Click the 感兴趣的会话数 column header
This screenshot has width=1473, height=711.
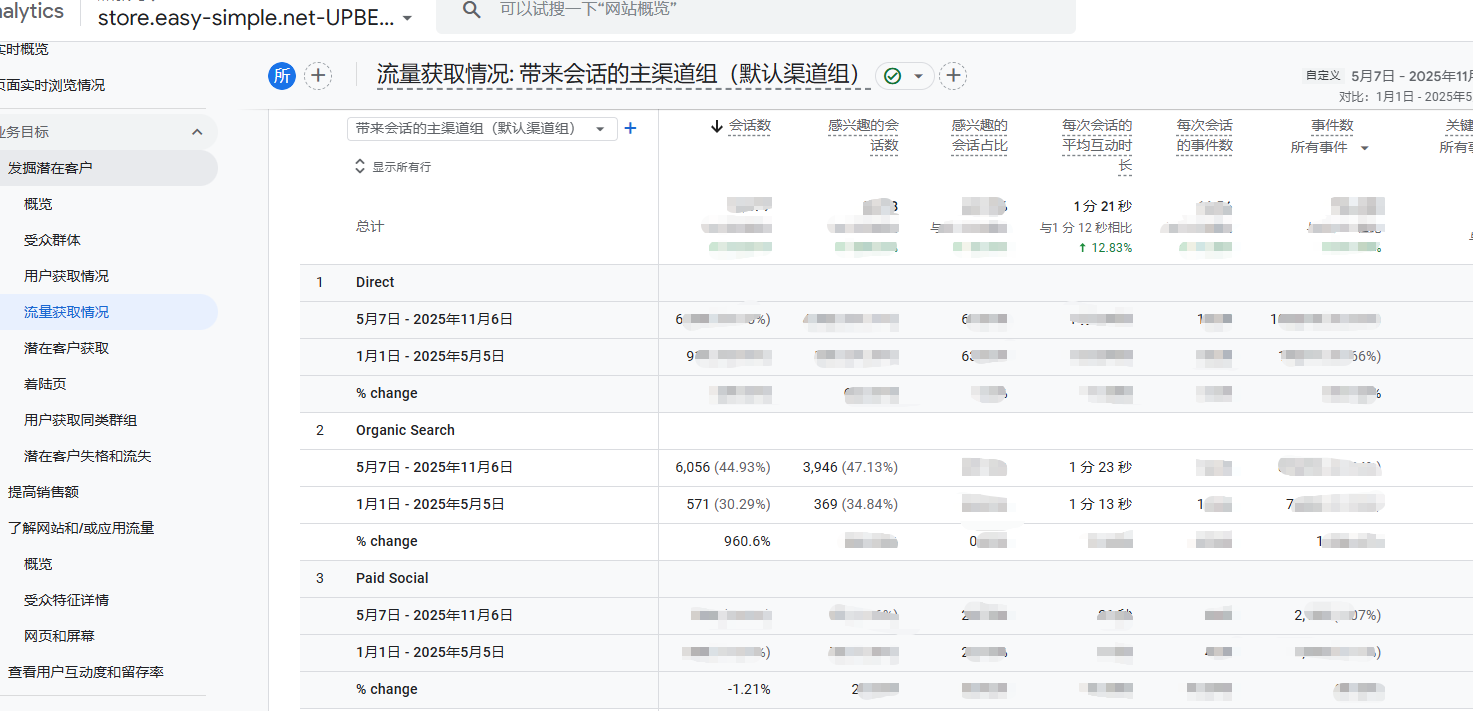(x=863, y=135)
